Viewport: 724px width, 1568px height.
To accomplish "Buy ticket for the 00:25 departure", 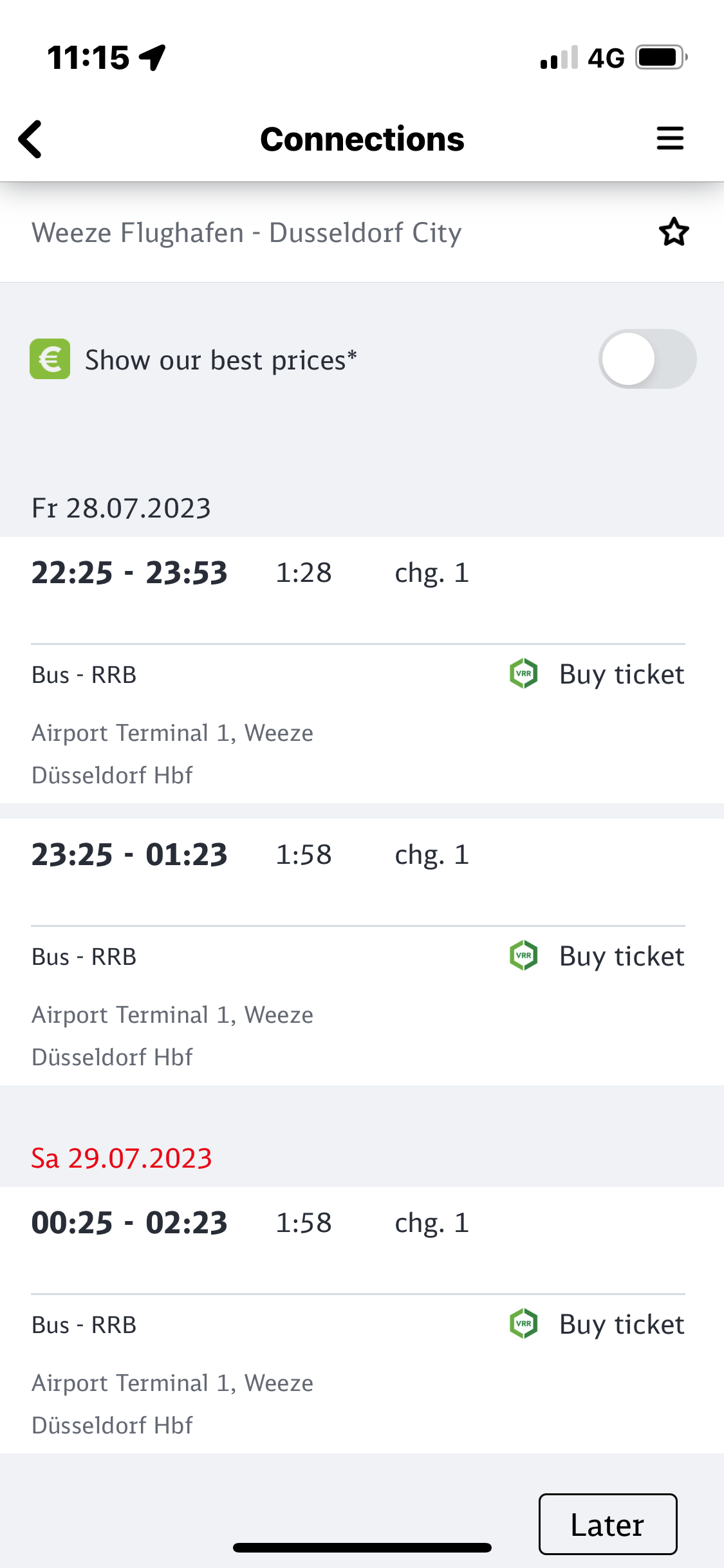I will (621, 1325).
